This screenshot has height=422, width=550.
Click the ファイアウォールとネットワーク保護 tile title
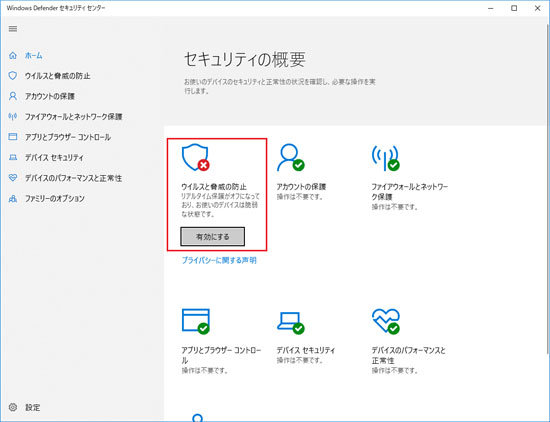410,192
